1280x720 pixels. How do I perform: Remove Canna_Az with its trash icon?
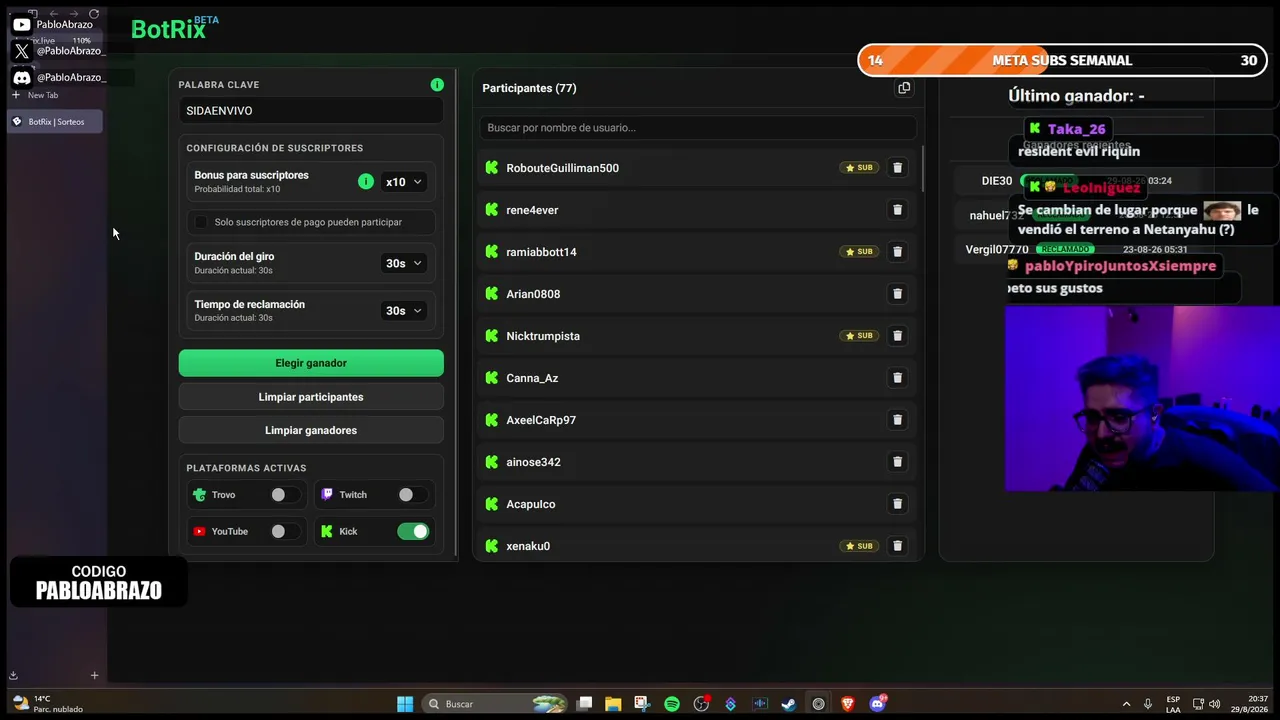point(897,378)
